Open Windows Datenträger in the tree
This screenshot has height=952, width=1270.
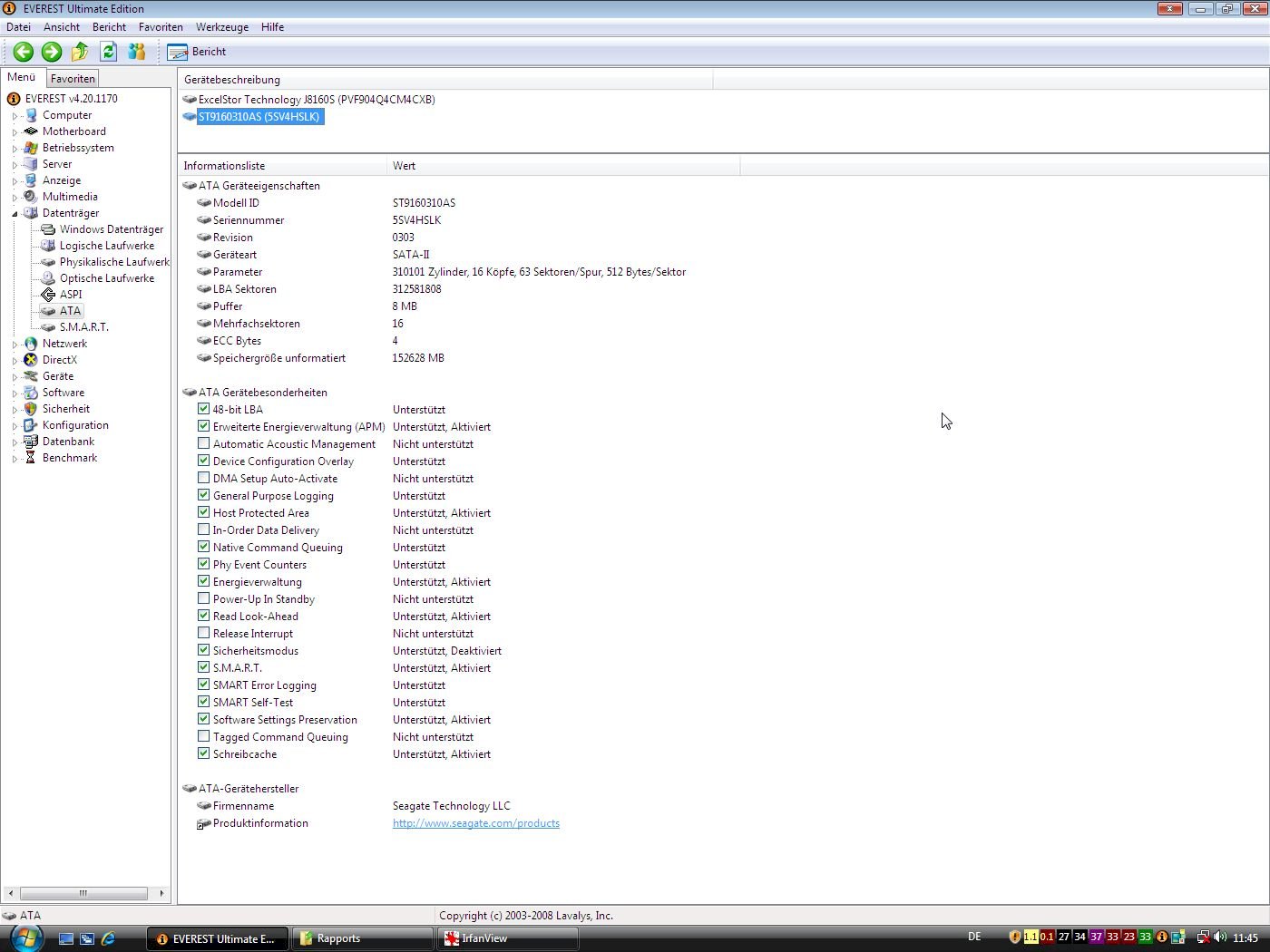pyautogui.click(x=111, y=229)
